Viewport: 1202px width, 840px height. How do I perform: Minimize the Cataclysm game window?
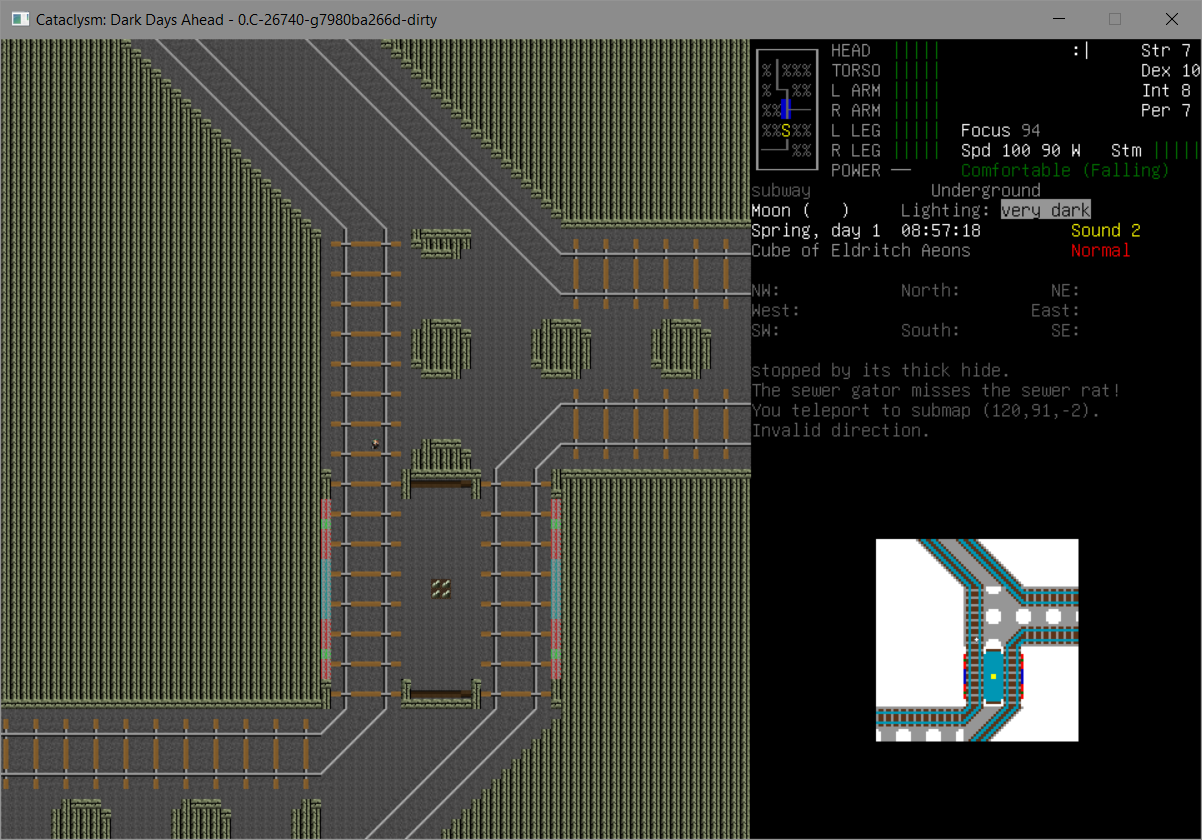click(1061, 19)
